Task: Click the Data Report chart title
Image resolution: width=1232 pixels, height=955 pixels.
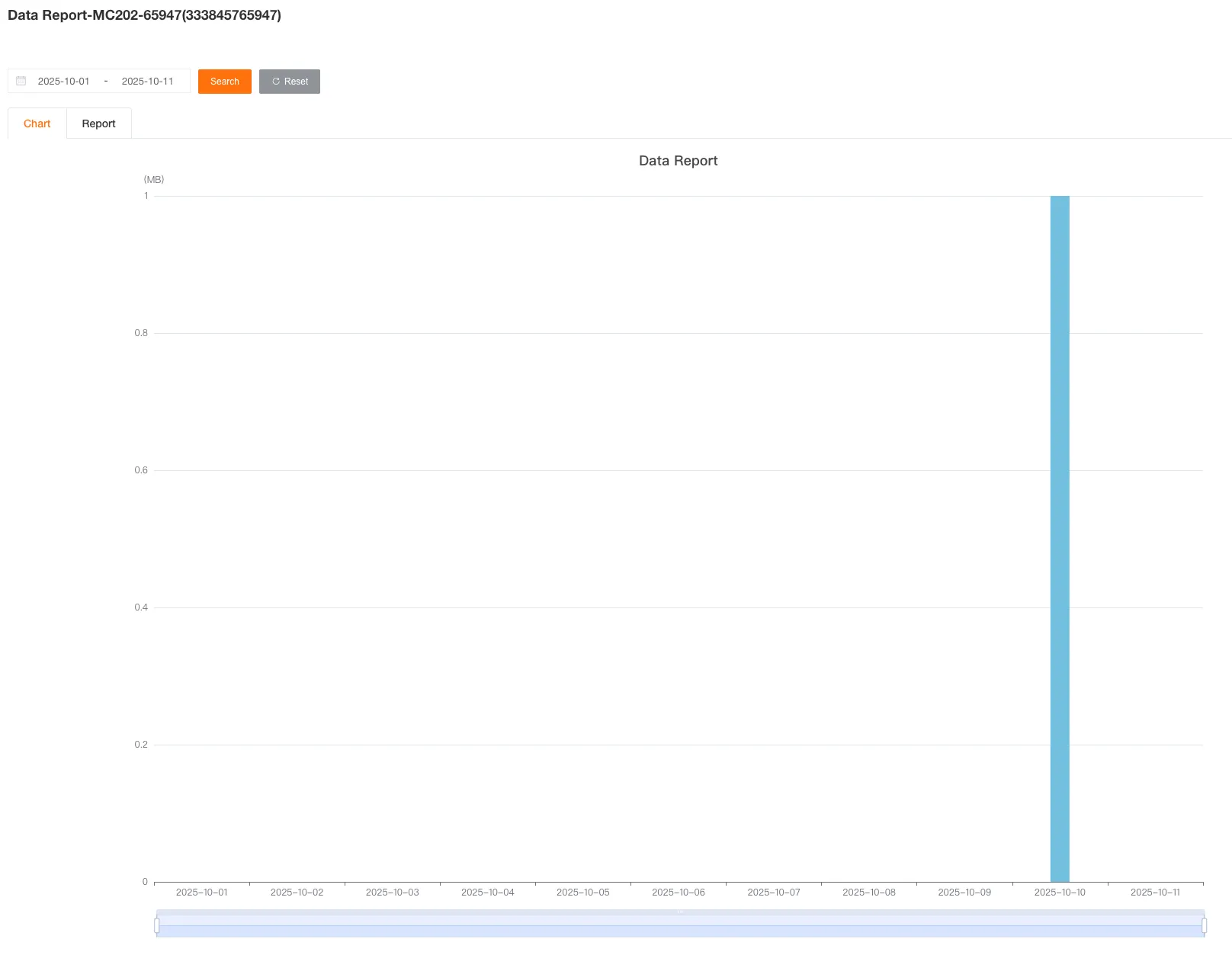Action: click(x=677, y=160)
